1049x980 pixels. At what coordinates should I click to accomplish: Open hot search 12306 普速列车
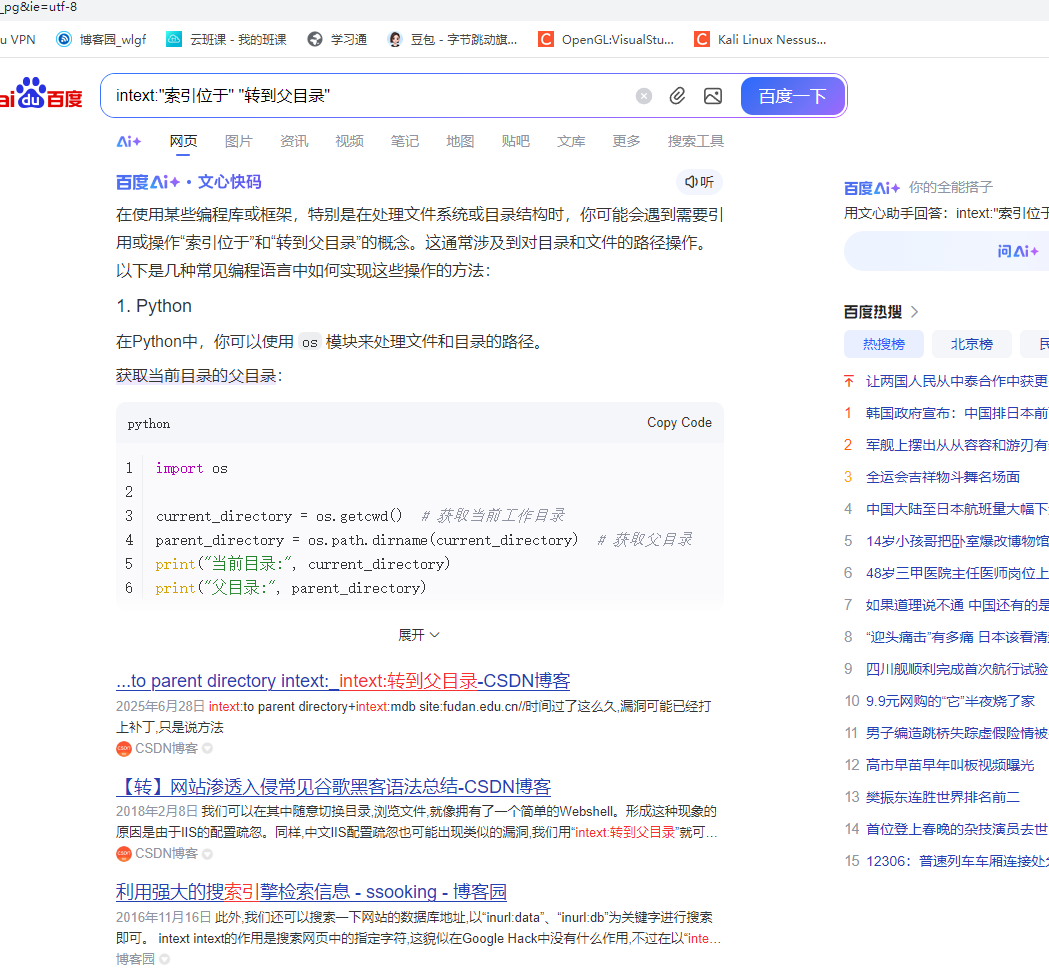(x=957, y=861)
